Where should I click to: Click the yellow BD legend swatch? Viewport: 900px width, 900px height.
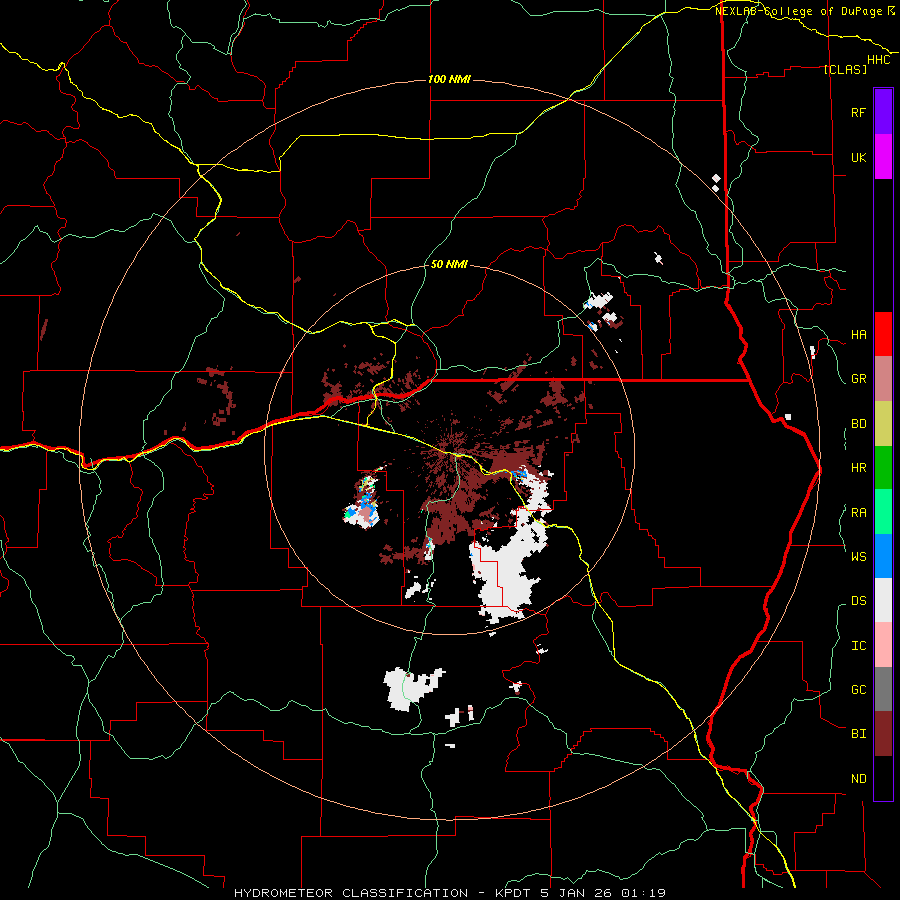tap(883, 424)
